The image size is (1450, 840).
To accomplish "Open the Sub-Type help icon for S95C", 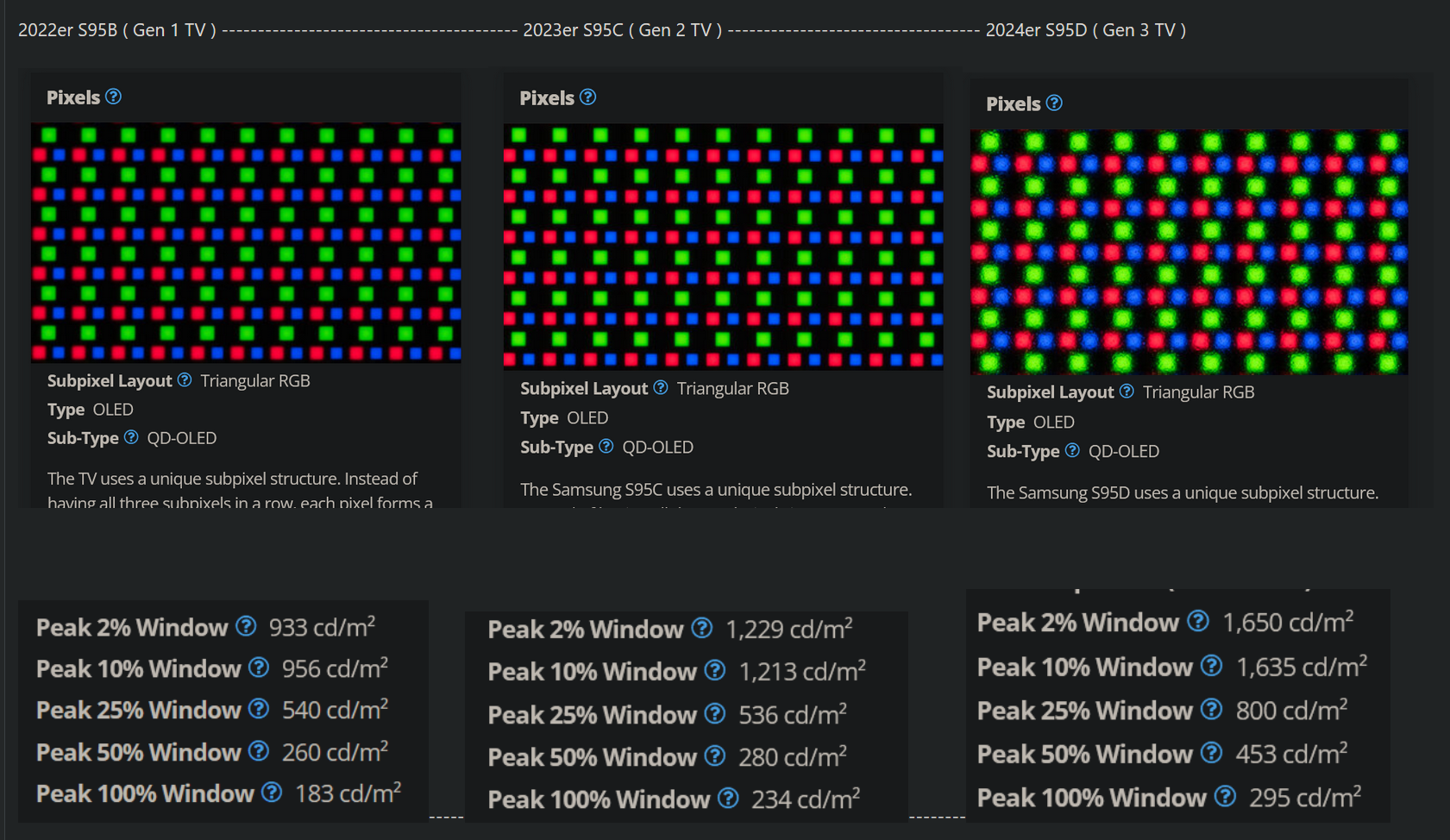I will (x=606, y=447).
